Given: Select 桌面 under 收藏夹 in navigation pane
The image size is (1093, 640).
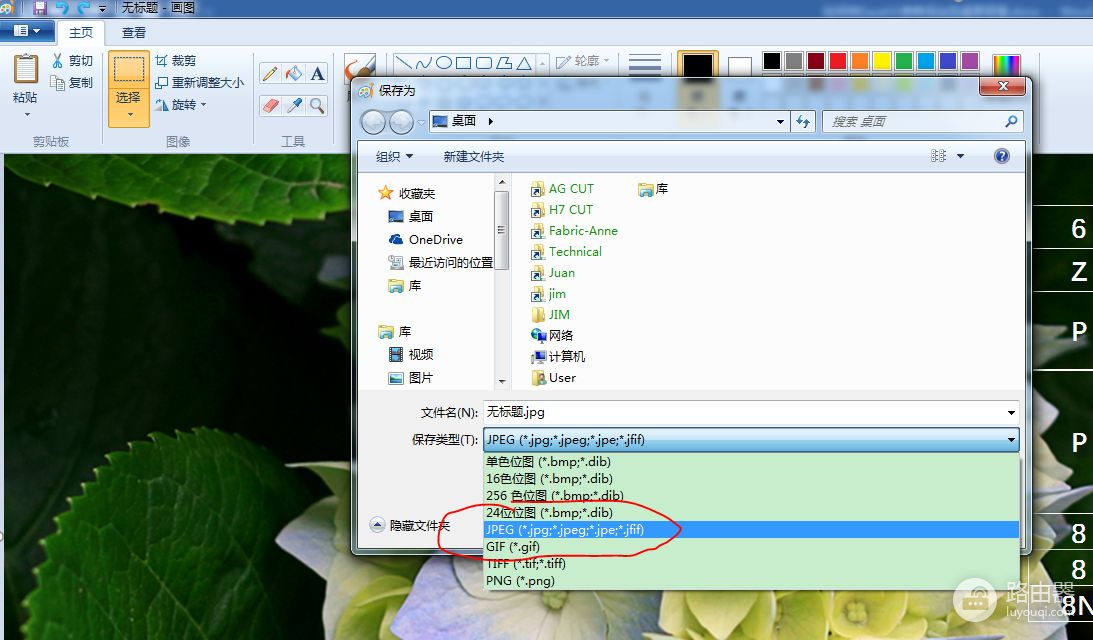Looking at the screenshot, I should (411, 216).
